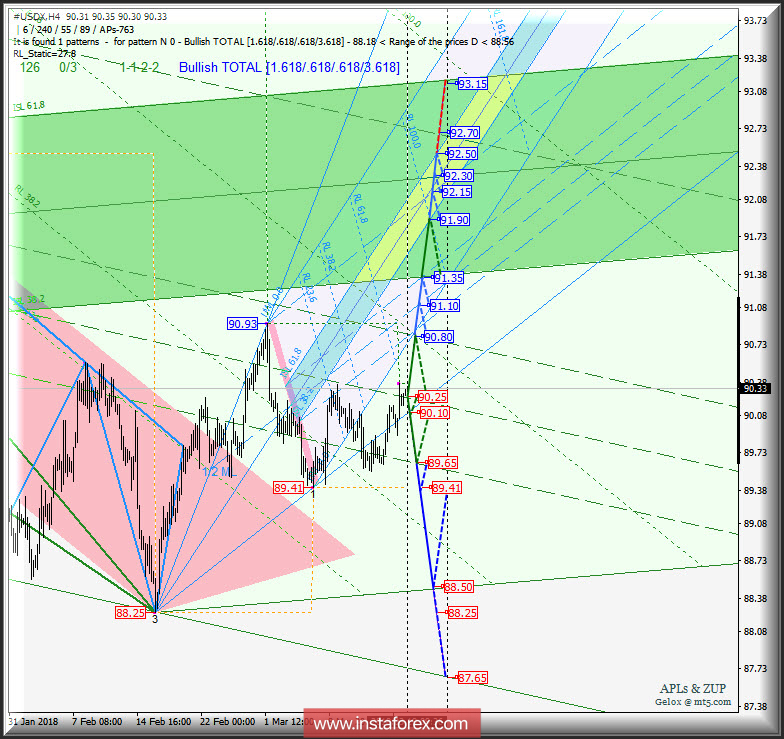
Task: Click the 93.38 price axis value
Action: tap(755, 58)
